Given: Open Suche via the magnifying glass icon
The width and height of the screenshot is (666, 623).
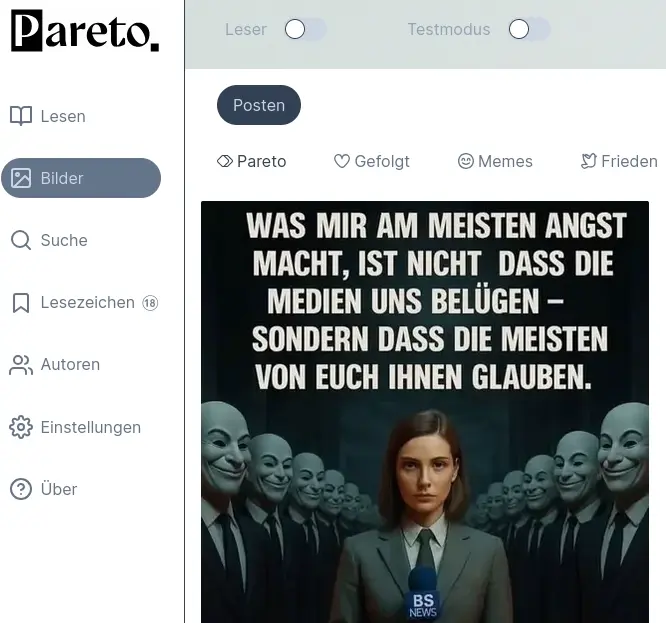Looking at the screenshot, I should coord(21,240).
